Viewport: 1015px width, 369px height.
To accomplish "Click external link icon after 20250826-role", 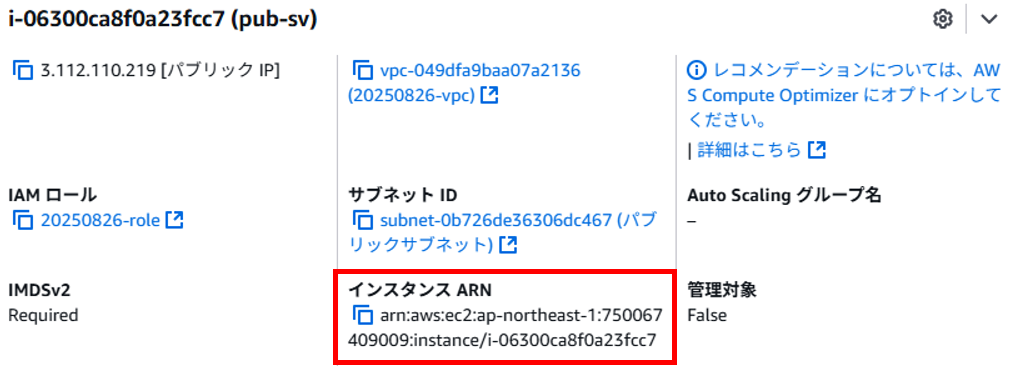I will click(175, 220).
